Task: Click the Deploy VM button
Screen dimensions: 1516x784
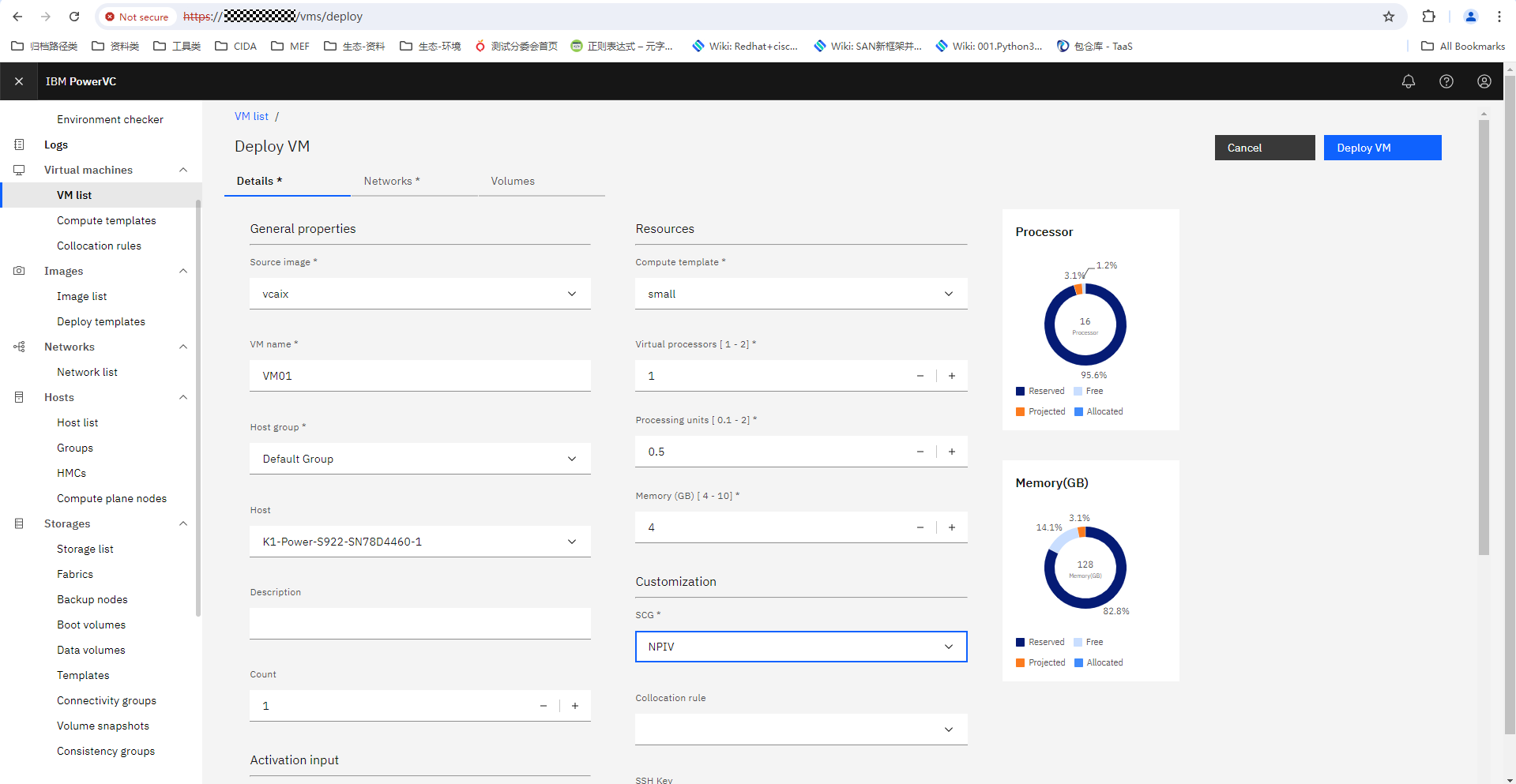Action: coord(1382,148)
